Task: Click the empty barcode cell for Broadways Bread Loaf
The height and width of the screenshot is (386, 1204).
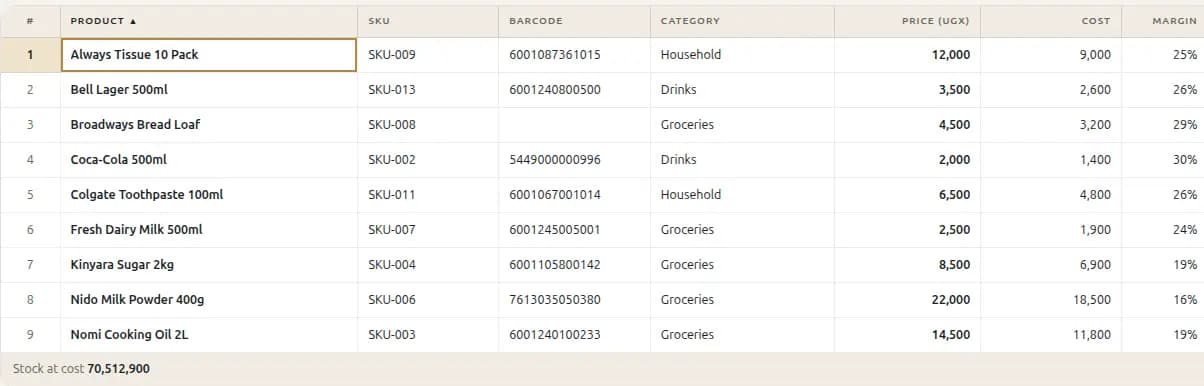Action: click(x=574, y=125)
